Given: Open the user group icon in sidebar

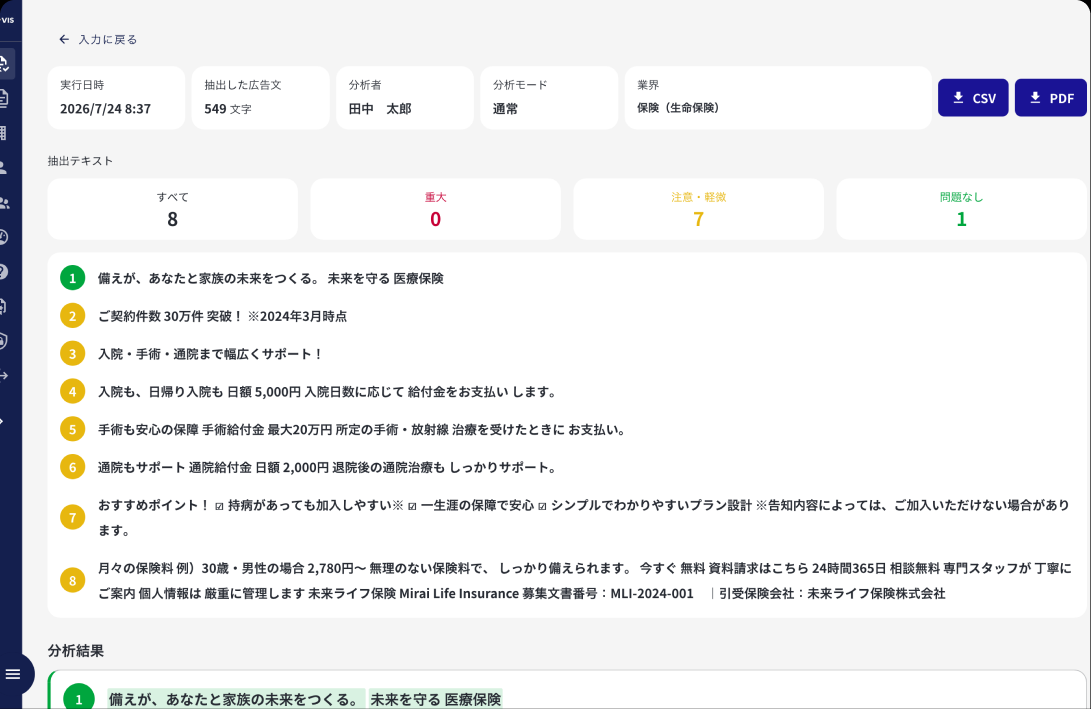Looking at the screenshot, I should [x=4, y=202].
